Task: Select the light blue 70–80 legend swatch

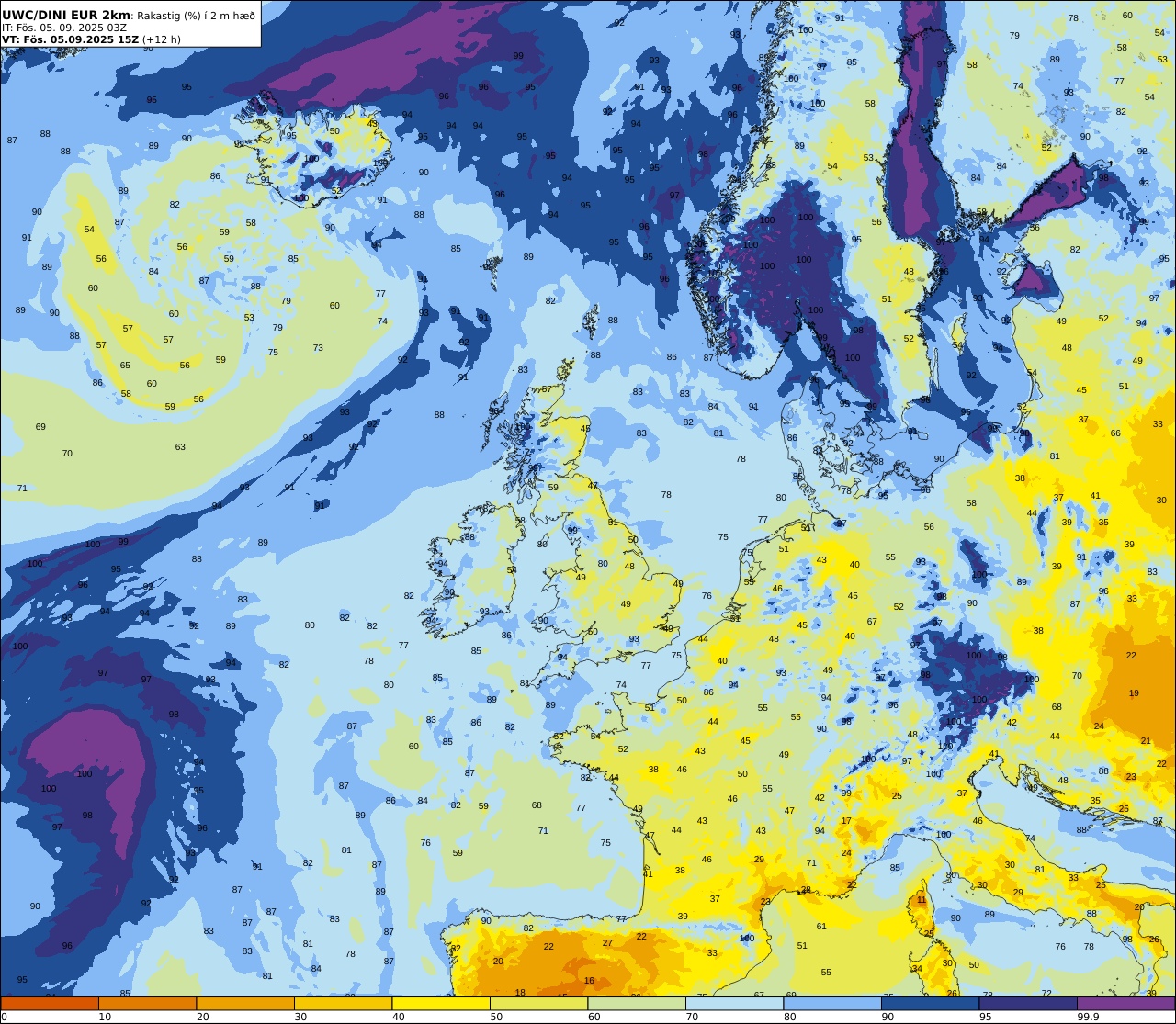Action: click(x=734, y=1003)
